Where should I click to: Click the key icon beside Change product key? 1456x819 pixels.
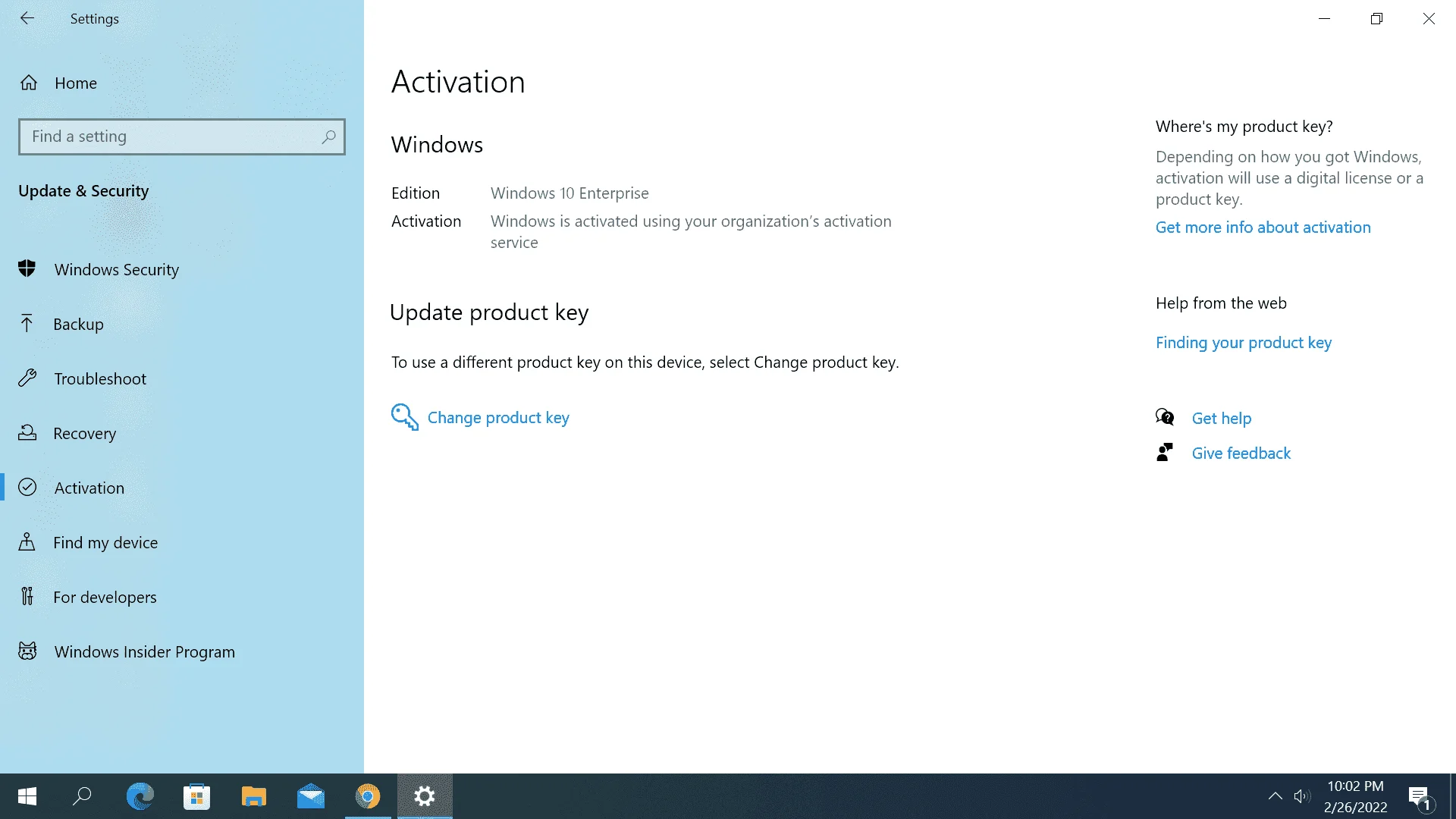pos(405,417)
